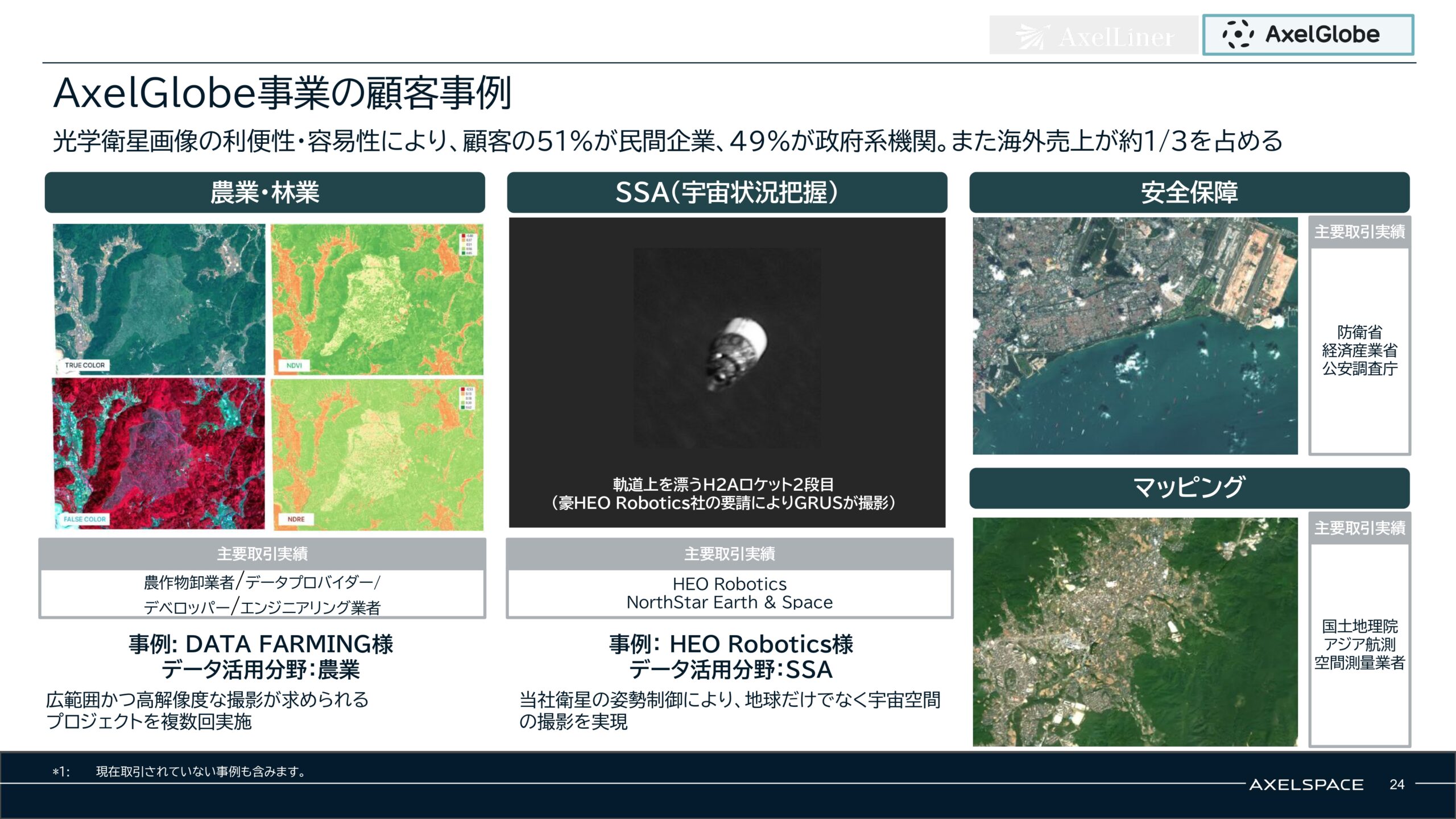Click the description 広範囲かつ高解像度な撮影が求められる

coord(208,700)
